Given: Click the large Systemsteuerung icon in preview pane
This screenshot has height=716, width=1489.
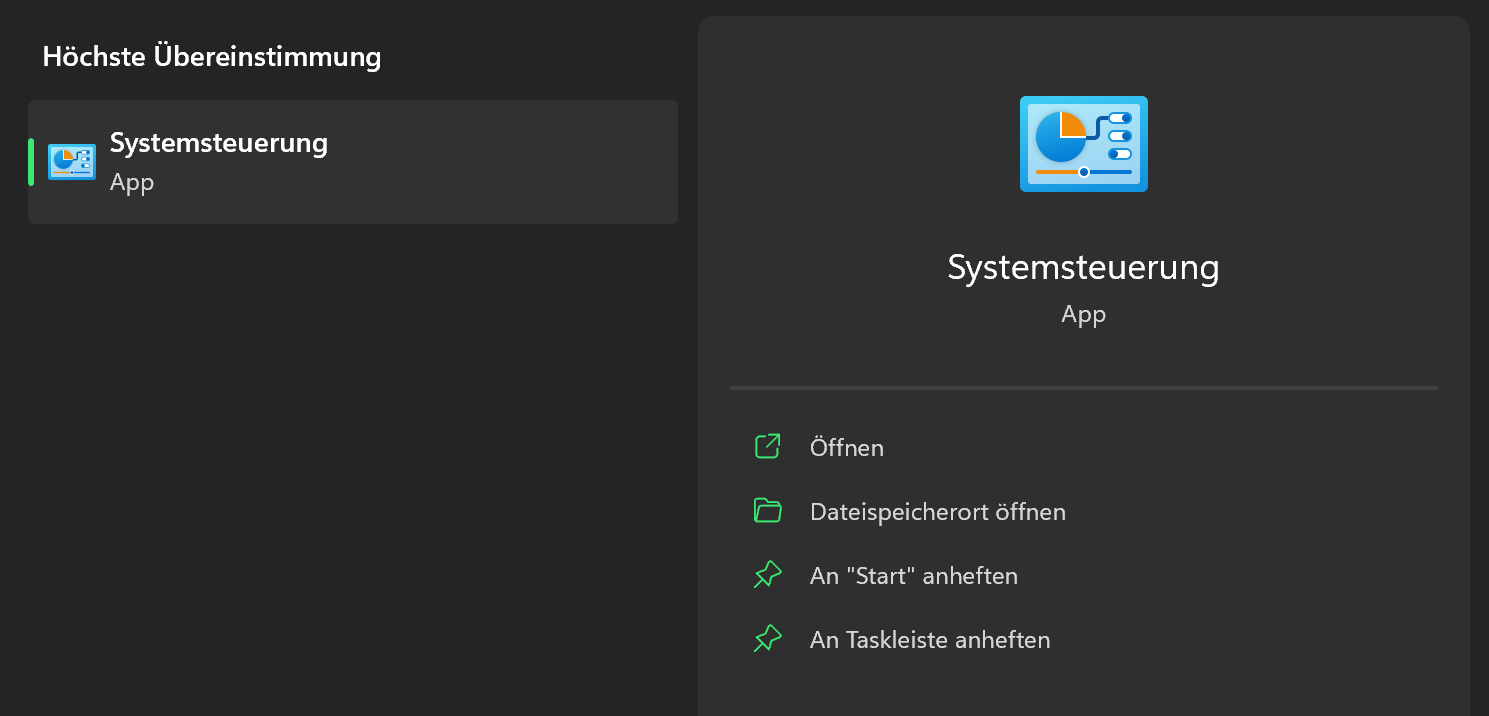Looking at the screenshot, I should [x=1083, y=144].
